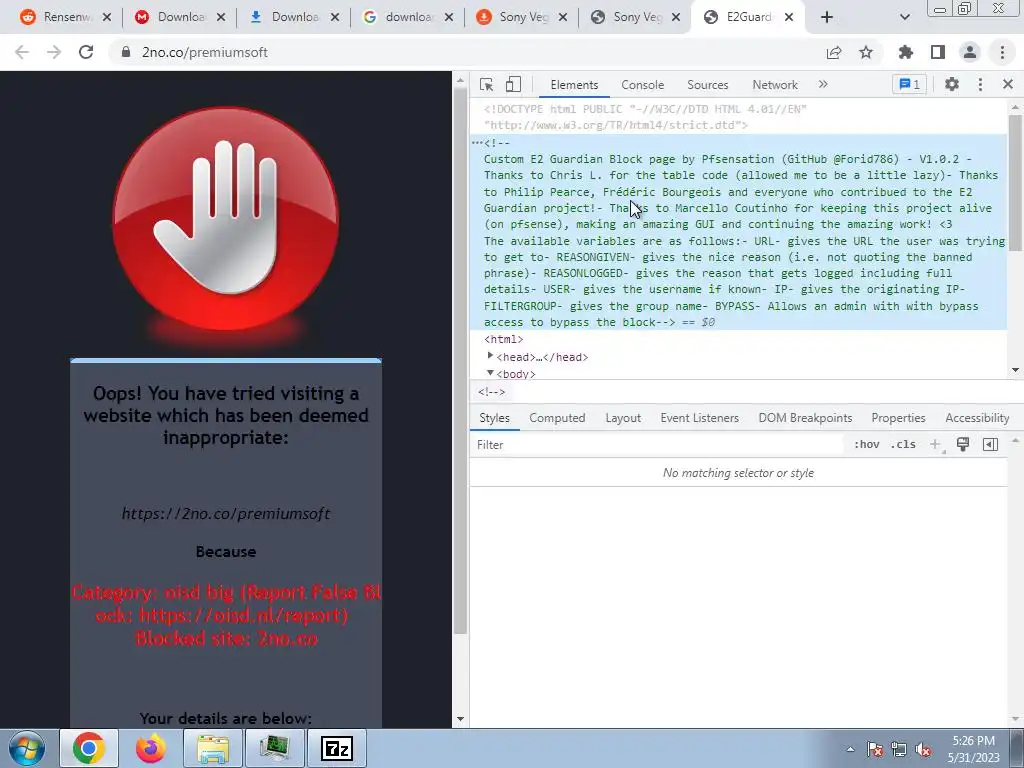This screenshot has height=768, width=1024.
Task: Share this page icon in address bar
Action: 834,52
